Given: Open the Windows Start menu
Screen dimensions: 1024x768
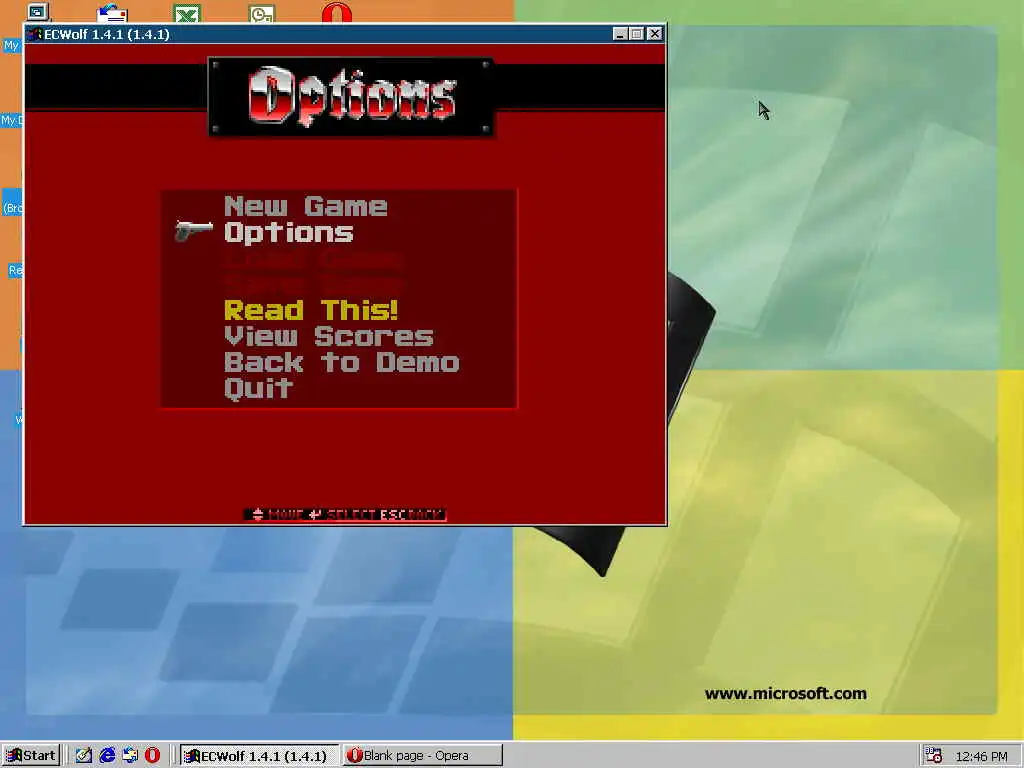Looking at the screenshot, I should click(x=31, y=756).
